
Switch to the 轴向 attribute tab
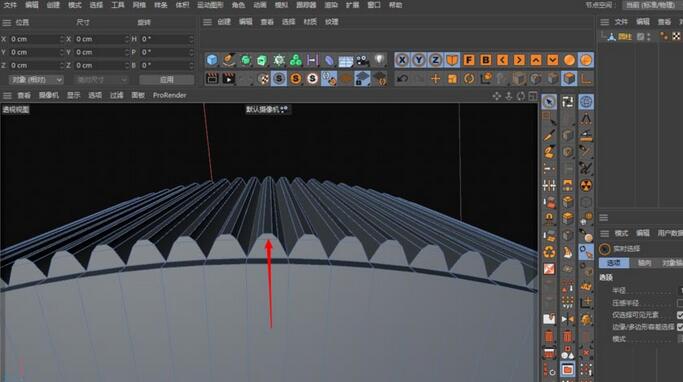click(645, 263)
